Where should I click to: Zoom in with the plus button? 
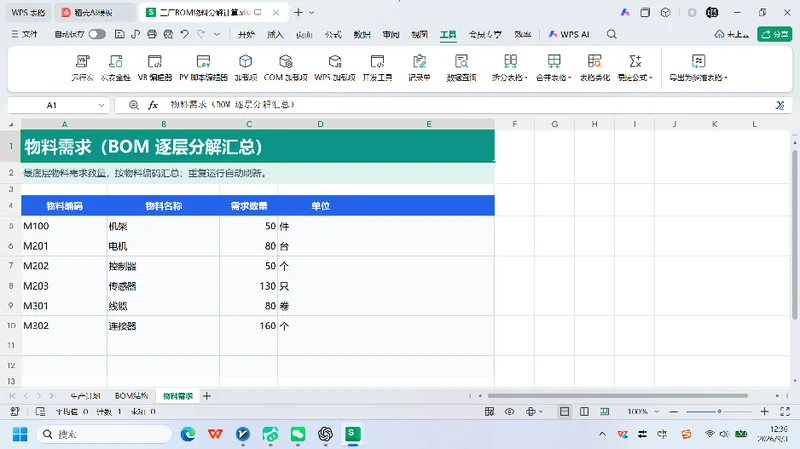point(764,411)
